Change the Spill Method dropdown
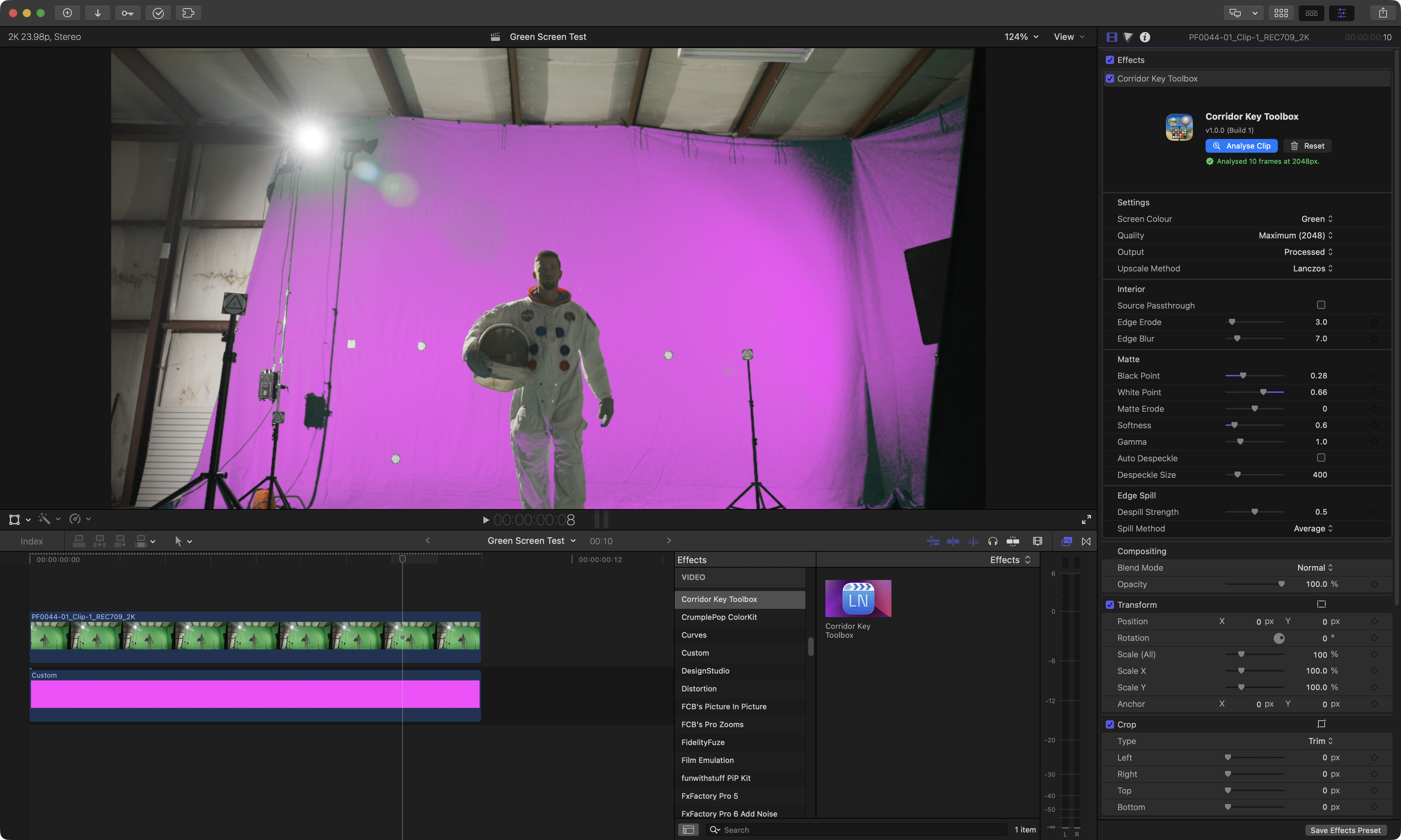This screenshot has height=840, width=1401. tap(1313, 529)
